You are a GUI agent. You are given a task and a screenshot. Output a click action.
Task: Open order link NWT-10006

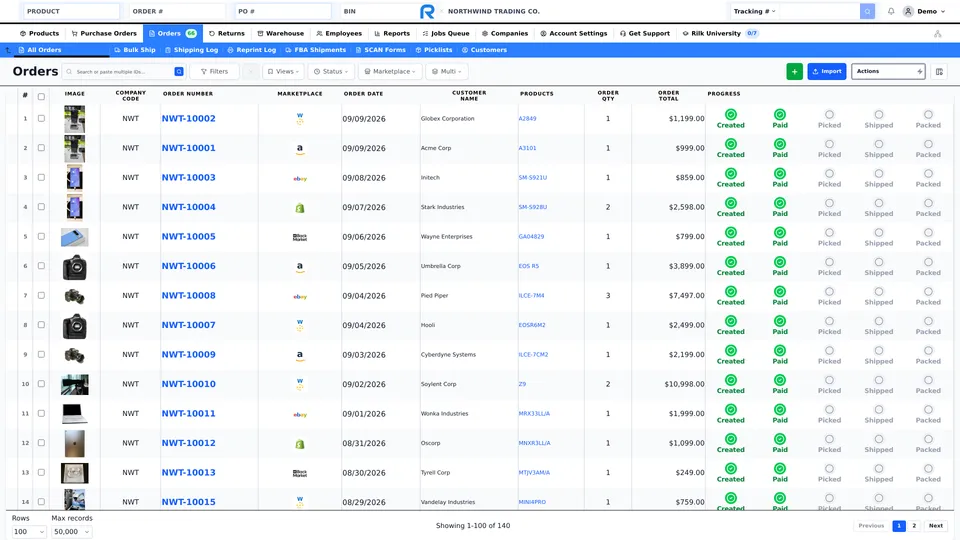point(189,266)
